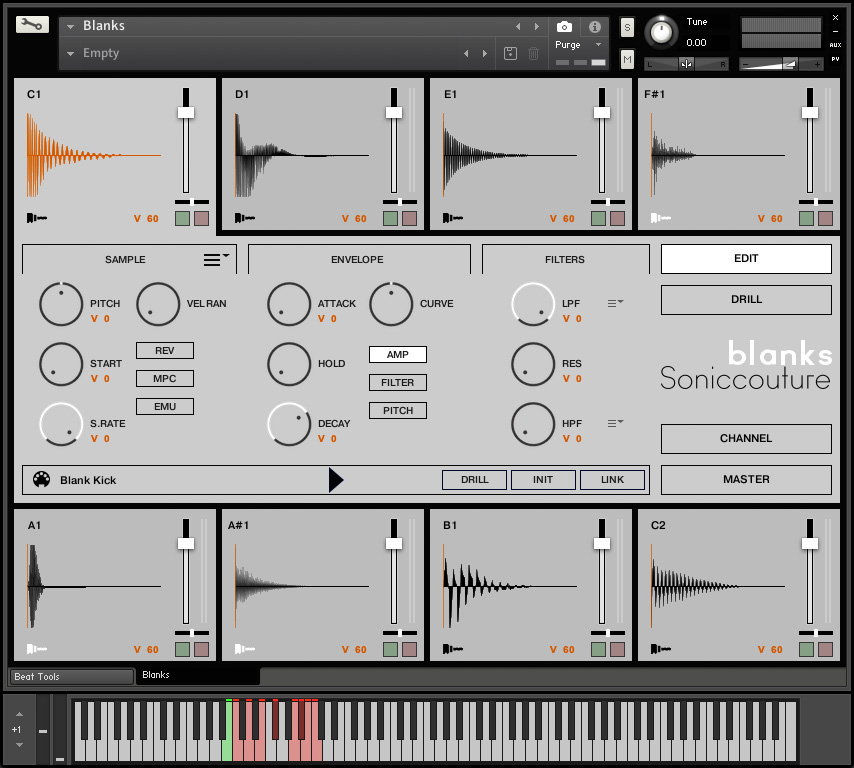The image size is (854, 768).
Task: Click the save snapshot disk icon
Action: 510,53
